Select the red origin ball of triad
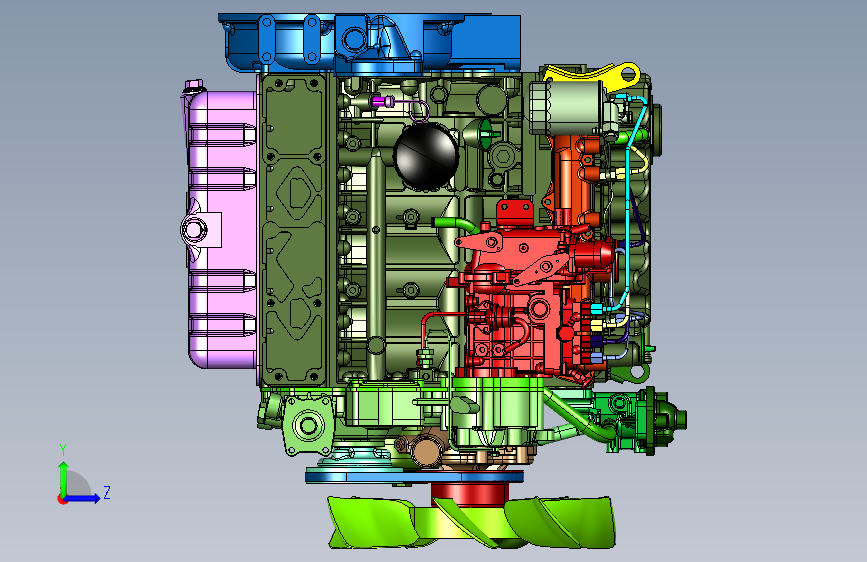Viewport: 867px width, 562px height. point(62,499)
